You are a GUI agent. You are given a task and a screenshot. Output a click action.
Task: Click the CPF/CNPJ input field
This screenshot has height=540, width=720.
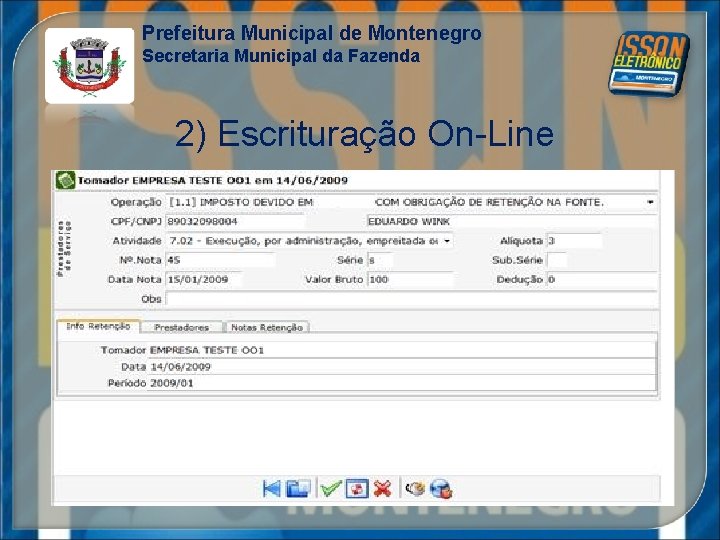234,222
